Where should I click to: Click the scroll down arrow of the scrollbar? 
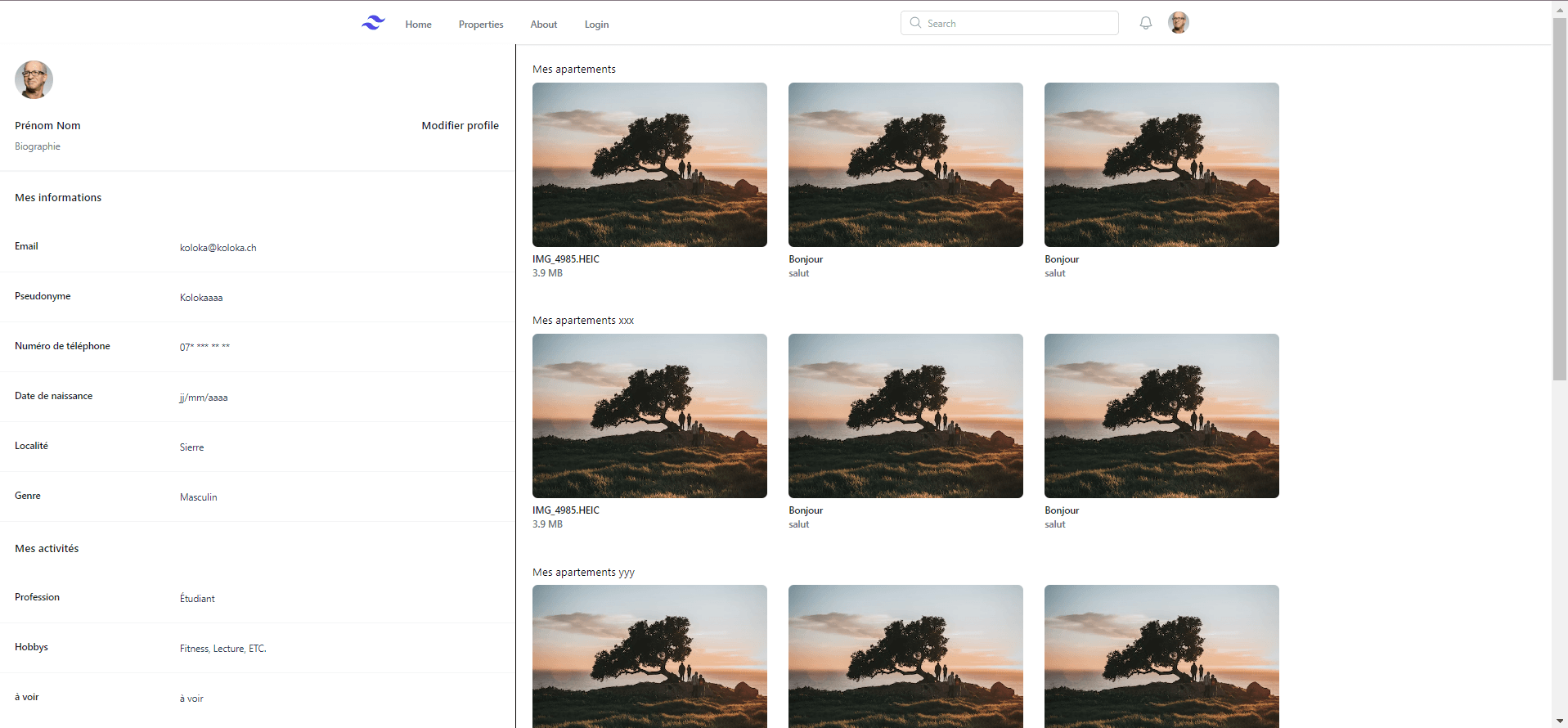pyautogui.click(x=1559, y=721)
